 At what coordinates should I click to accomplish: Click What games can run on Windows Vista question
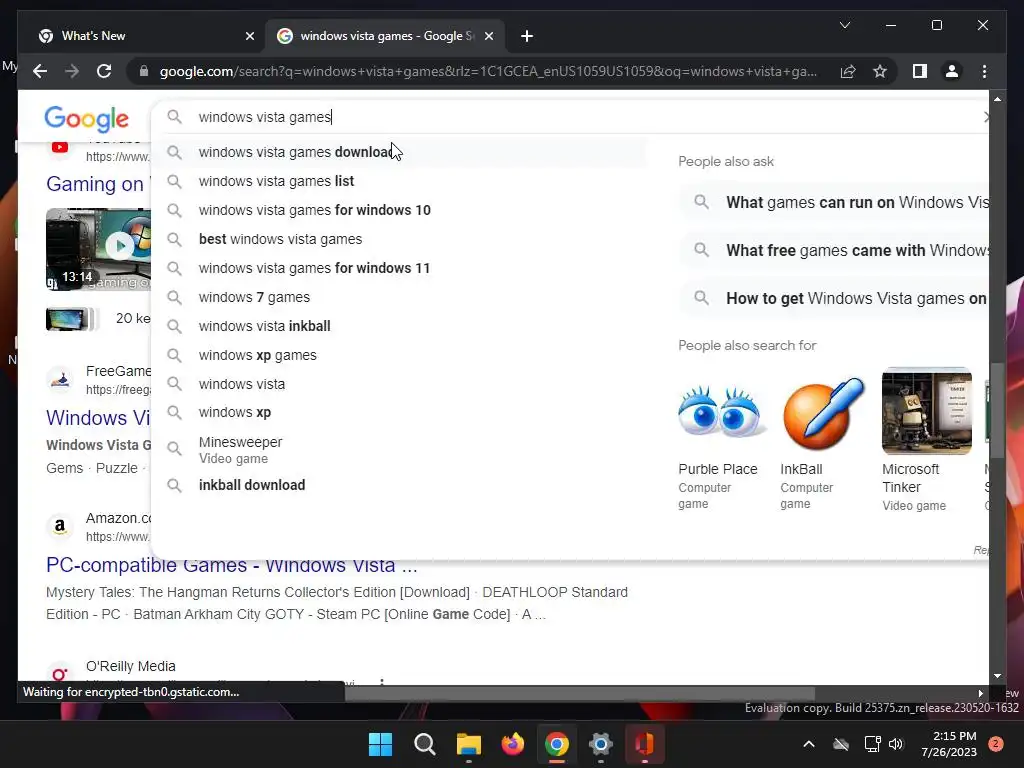point(834,202)
